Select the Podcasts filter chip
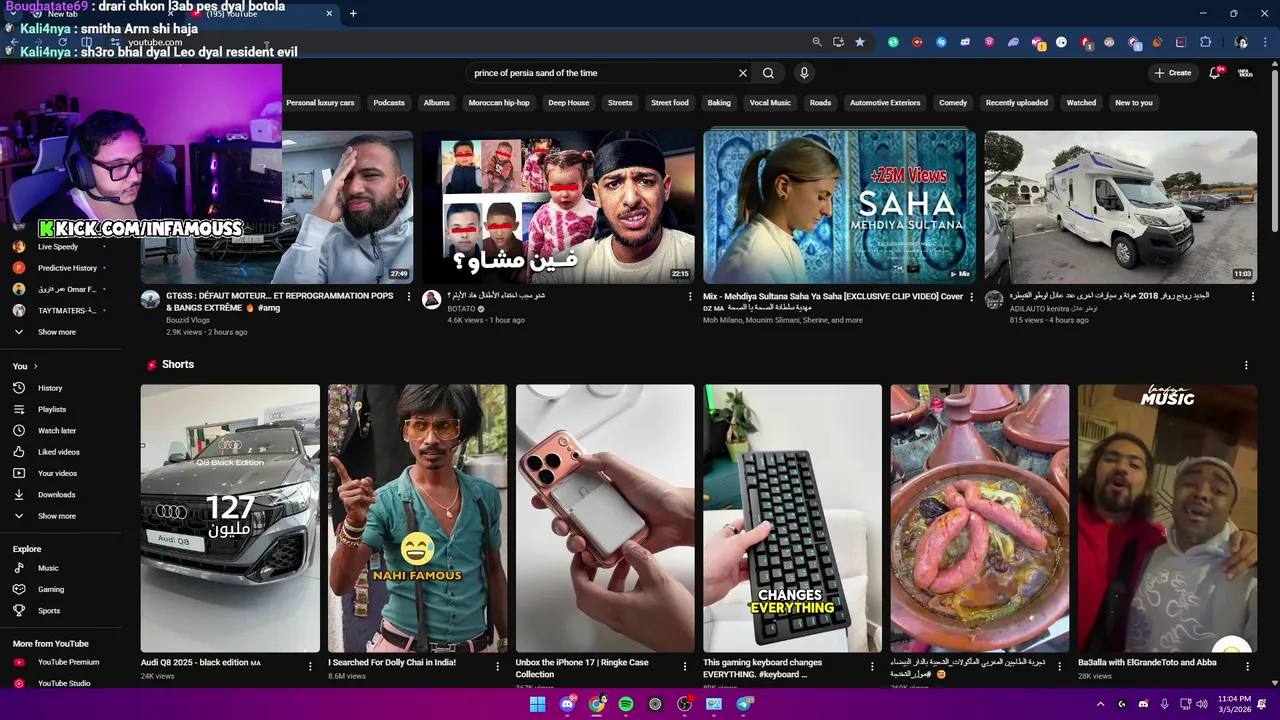 389,103
